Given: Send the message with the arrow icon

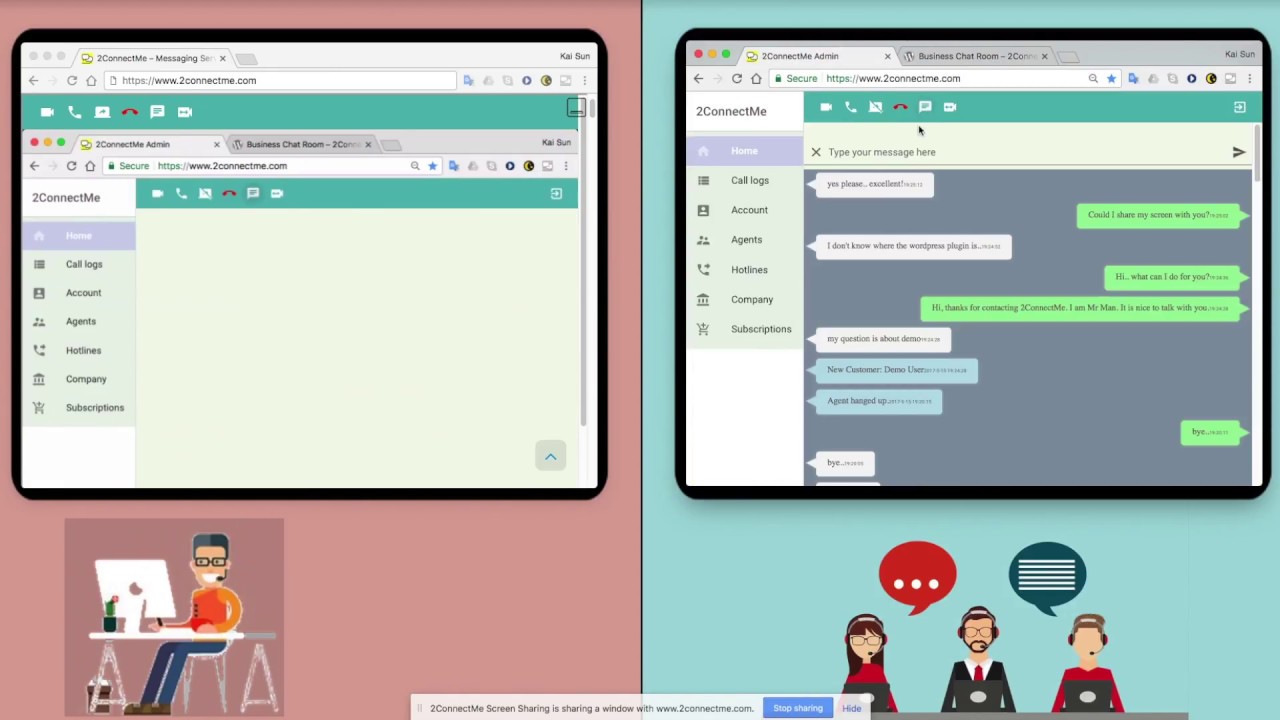Looking at the screenshot, I should pyautogui.click(x=1239, y=152).
